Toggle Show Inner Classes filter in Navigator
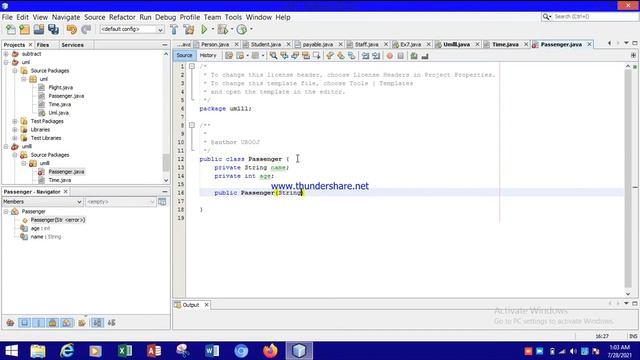This screenshot has width=640, height=360. 67,323
